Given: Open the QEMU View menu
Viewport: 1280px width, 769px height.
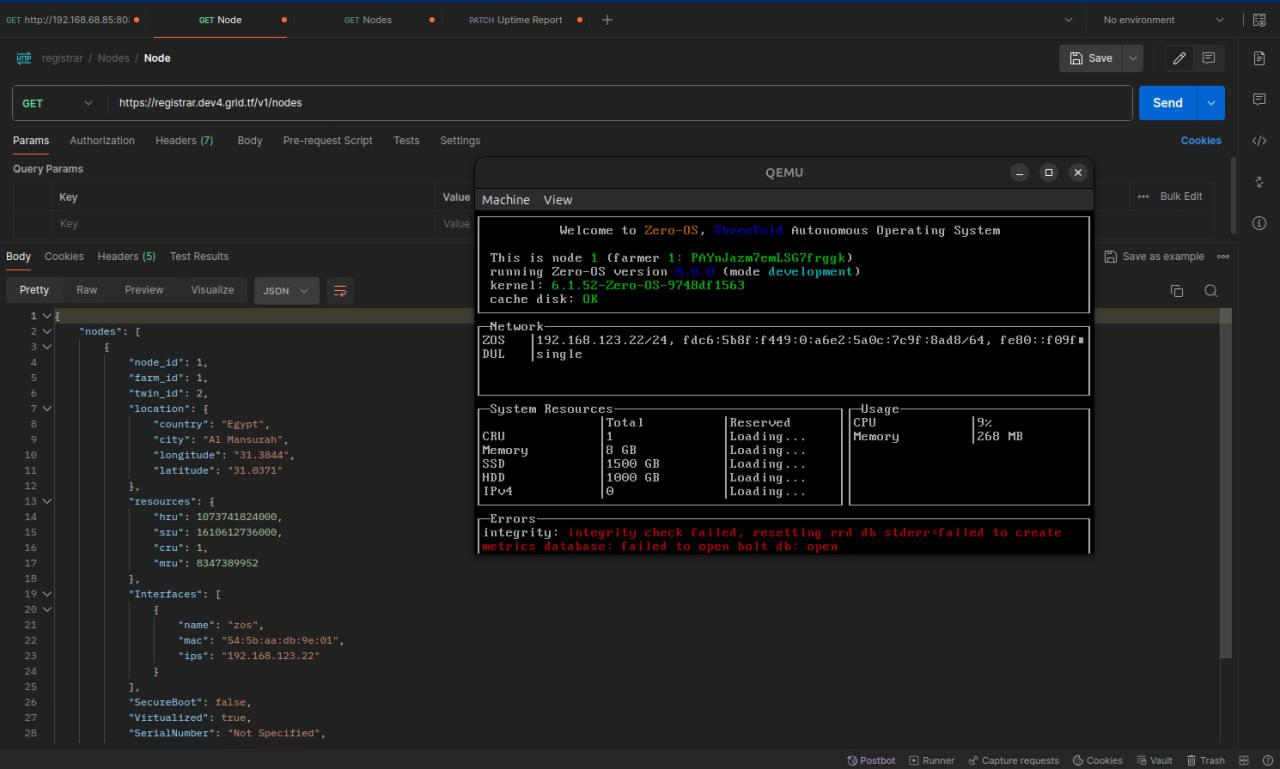Looking at the screenshot, I should tap(558, 200).
